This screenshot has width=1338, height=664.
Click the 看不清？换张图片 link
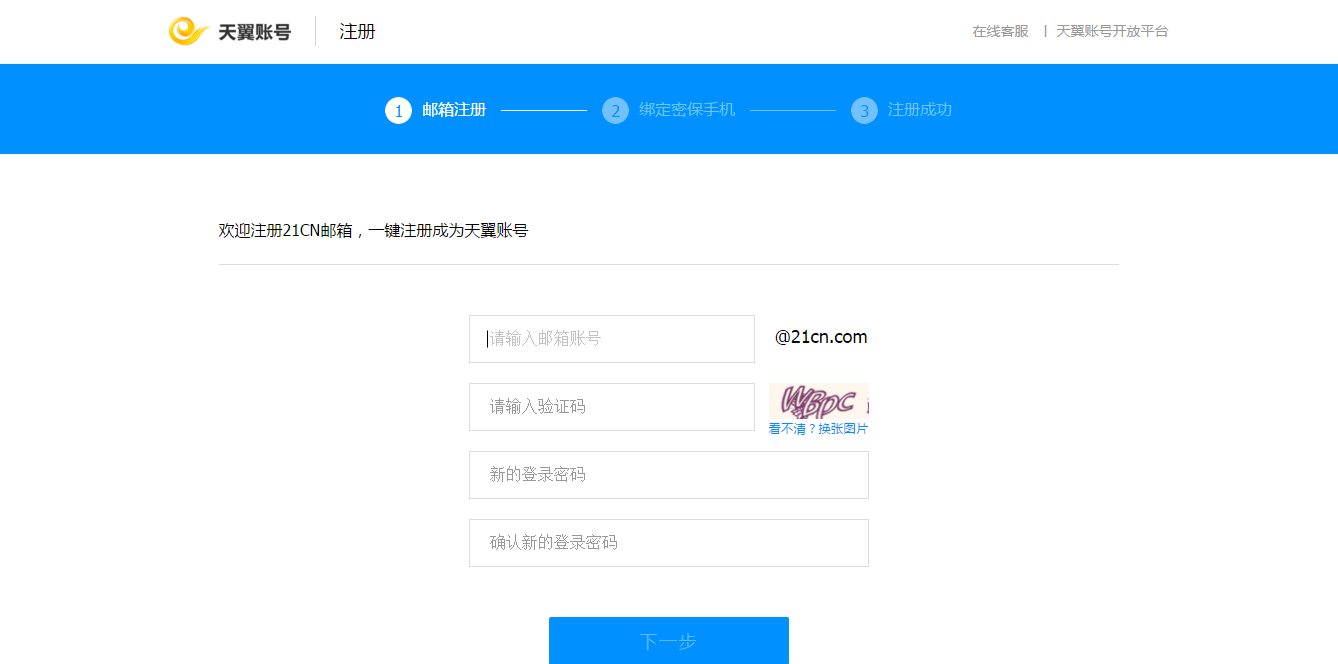coord(818,429)
